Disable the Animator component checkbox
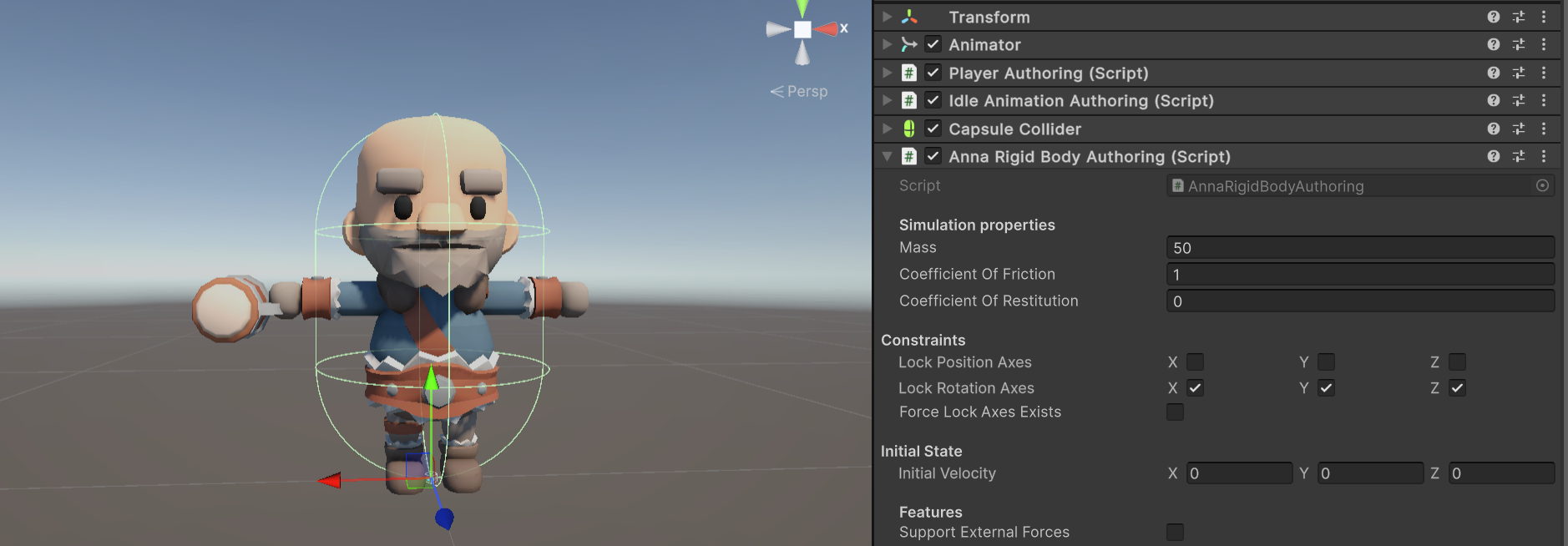Viewport: 1568px width, 546px height. 933,44
